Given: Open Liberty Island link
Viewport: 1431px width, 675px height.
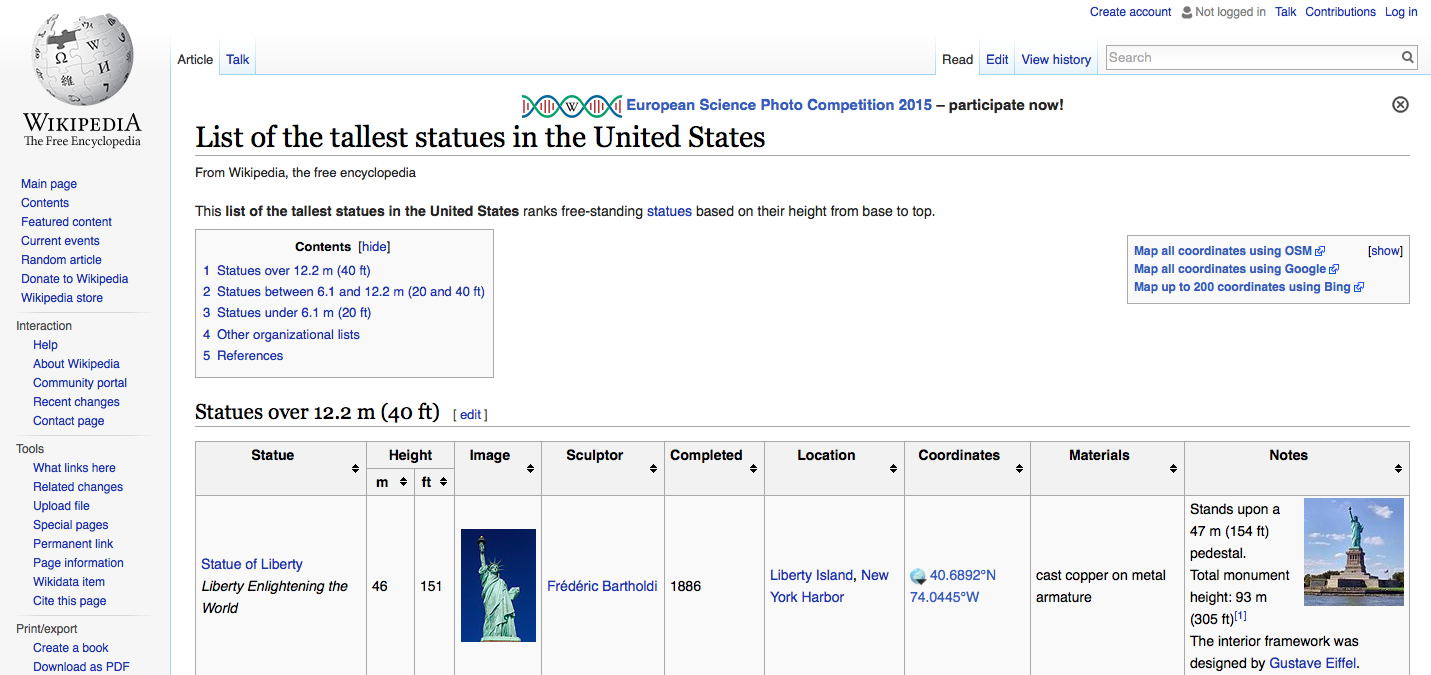Looking at the screenshot, I should click(811, 576).
